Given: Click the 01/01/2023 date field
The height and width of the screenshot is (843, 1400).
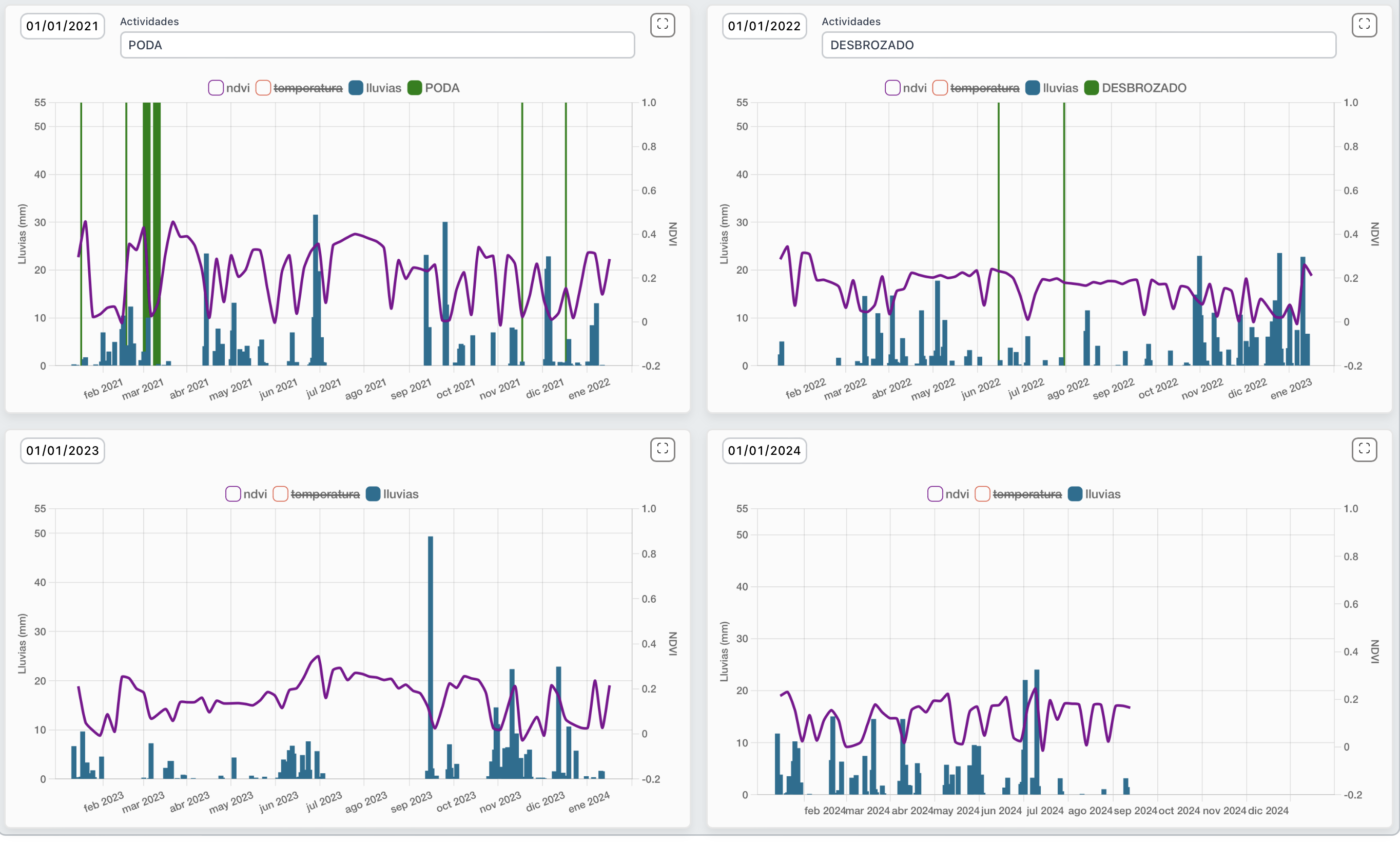Looking at the screenshot, I should tap(63, 450).
